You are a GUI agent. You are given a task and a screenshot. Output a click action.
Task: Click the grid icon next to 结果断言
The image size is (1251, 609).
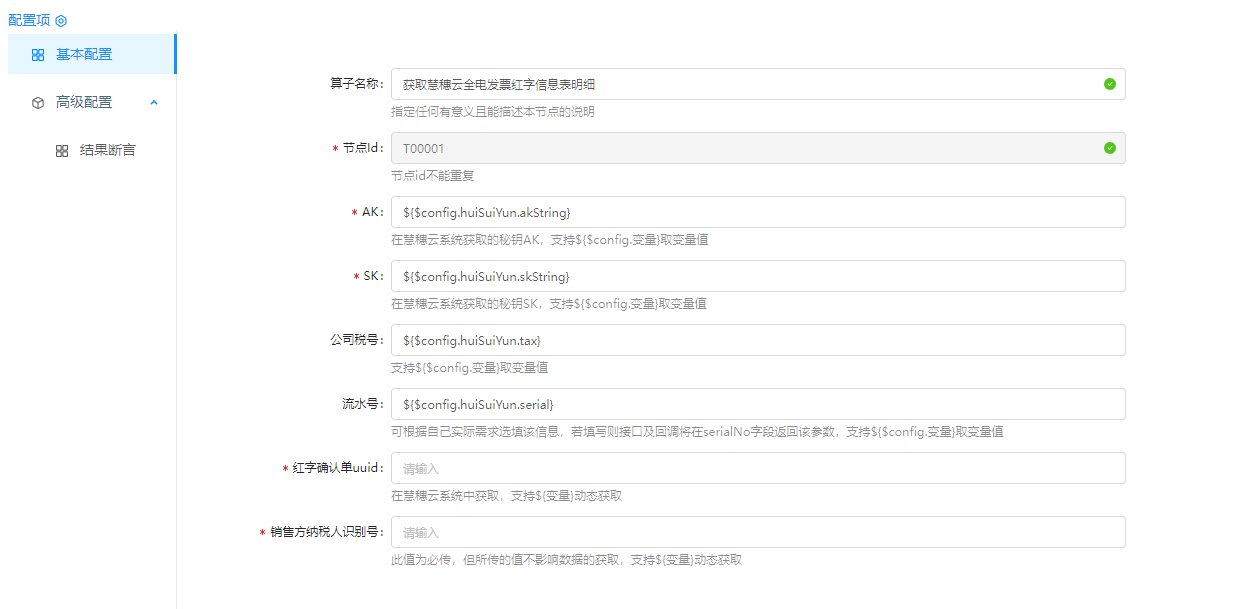tap(62, 151)
